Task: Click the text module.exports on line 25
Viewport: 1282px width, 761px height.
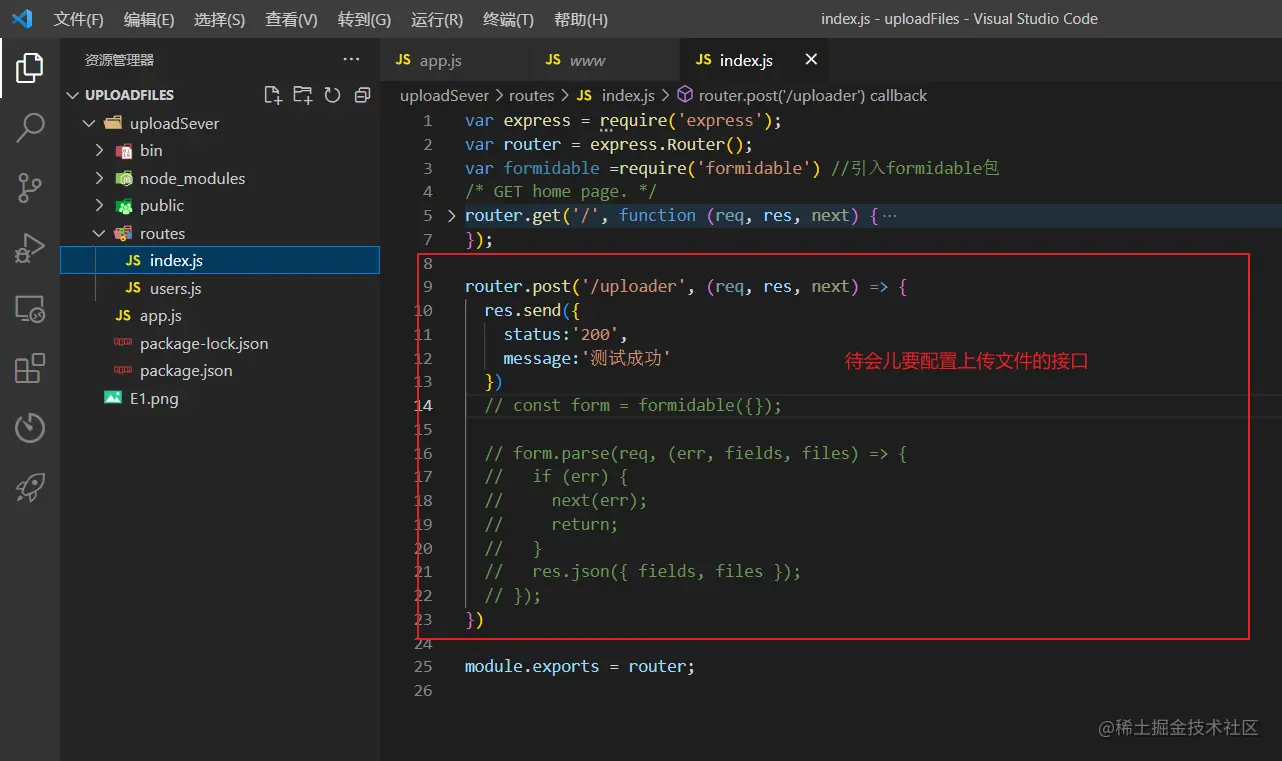Action: coord(532,666)
